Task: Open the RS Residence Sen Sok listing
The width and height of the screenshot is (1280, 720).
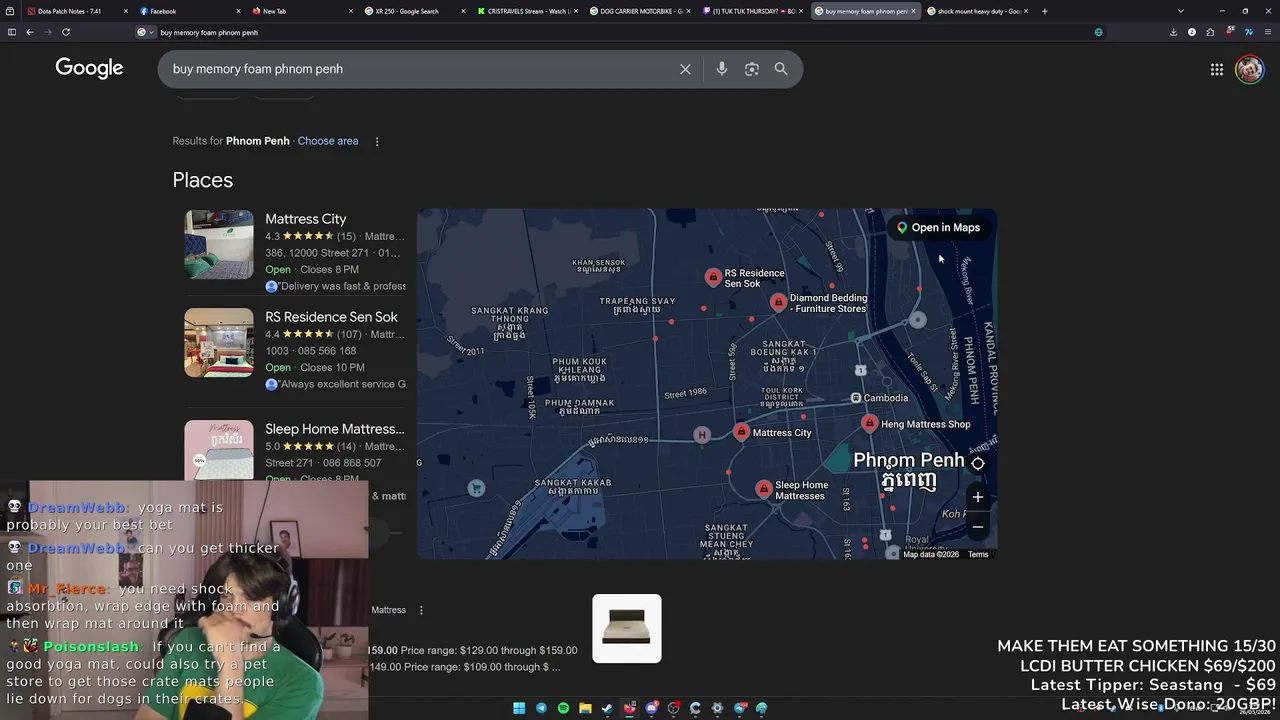Action: point(331,317)
